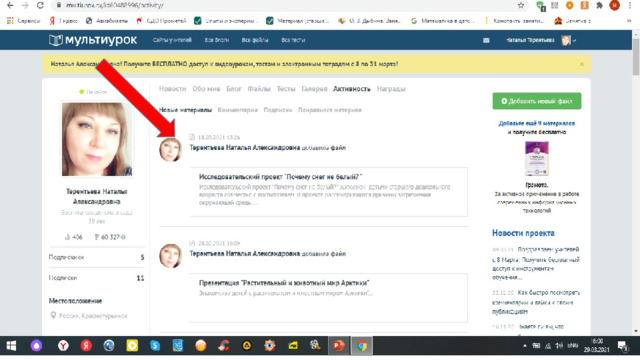
Task: Expand the user account dropdown in header
Action: [575, 40]
